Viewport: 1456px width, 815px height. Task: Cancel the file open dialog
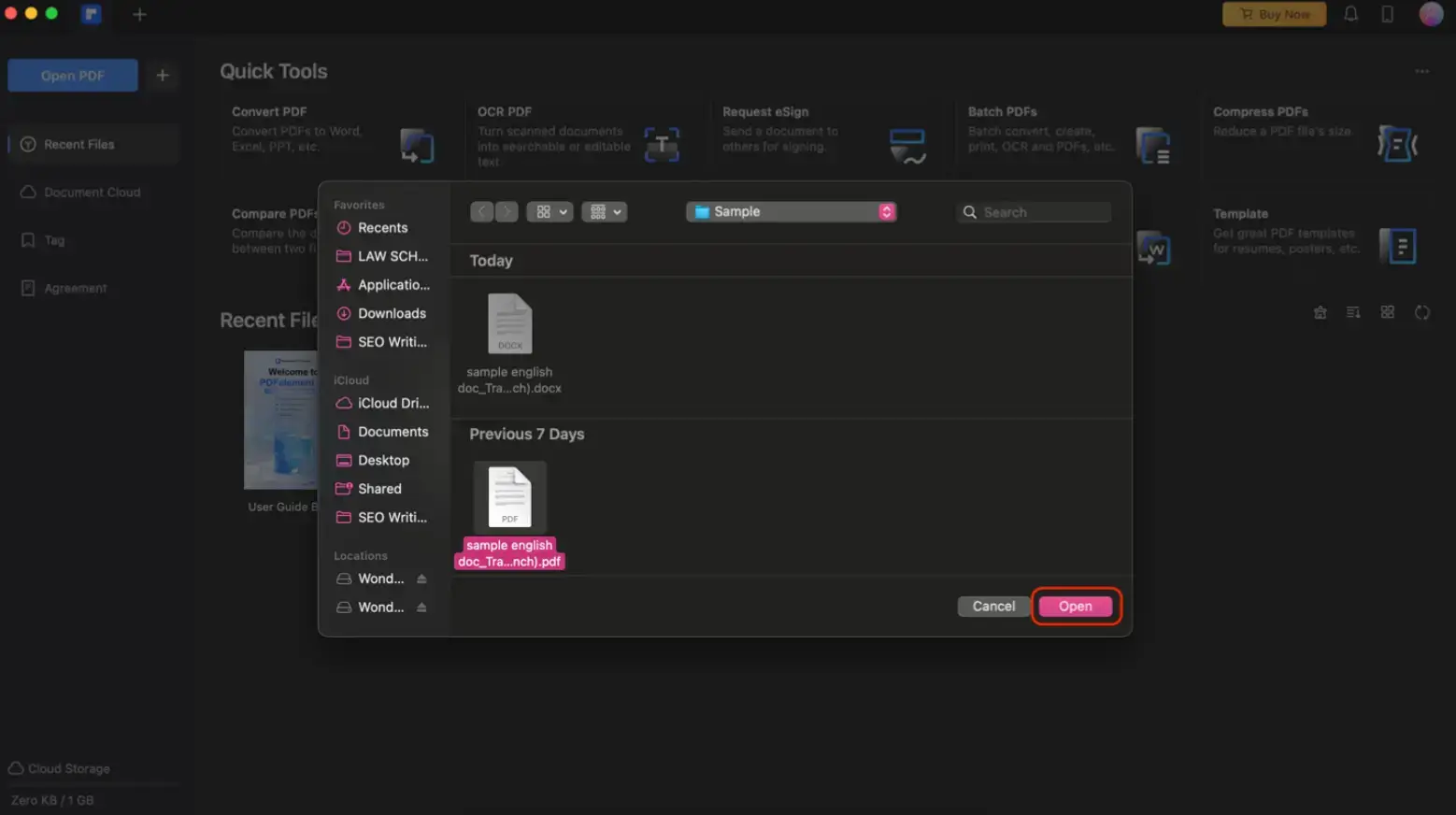point(992,606)
